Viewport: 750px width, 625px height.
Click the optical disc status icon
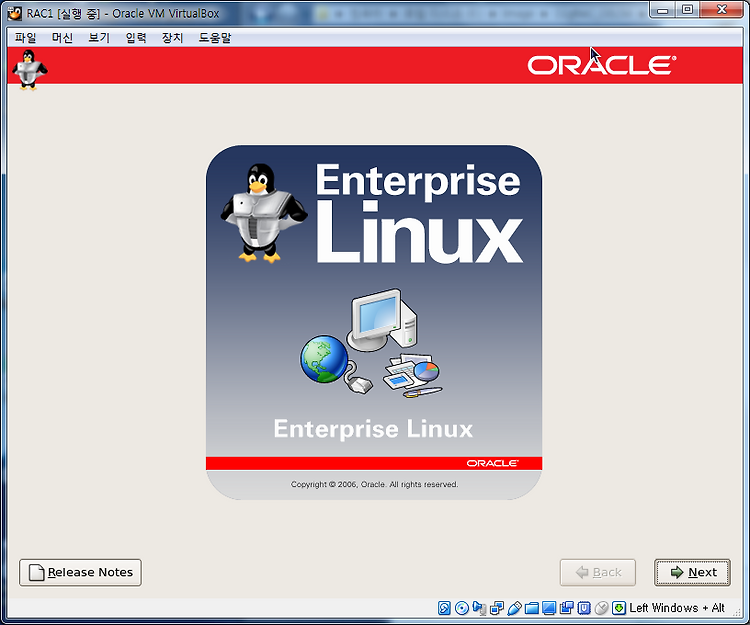462,608
